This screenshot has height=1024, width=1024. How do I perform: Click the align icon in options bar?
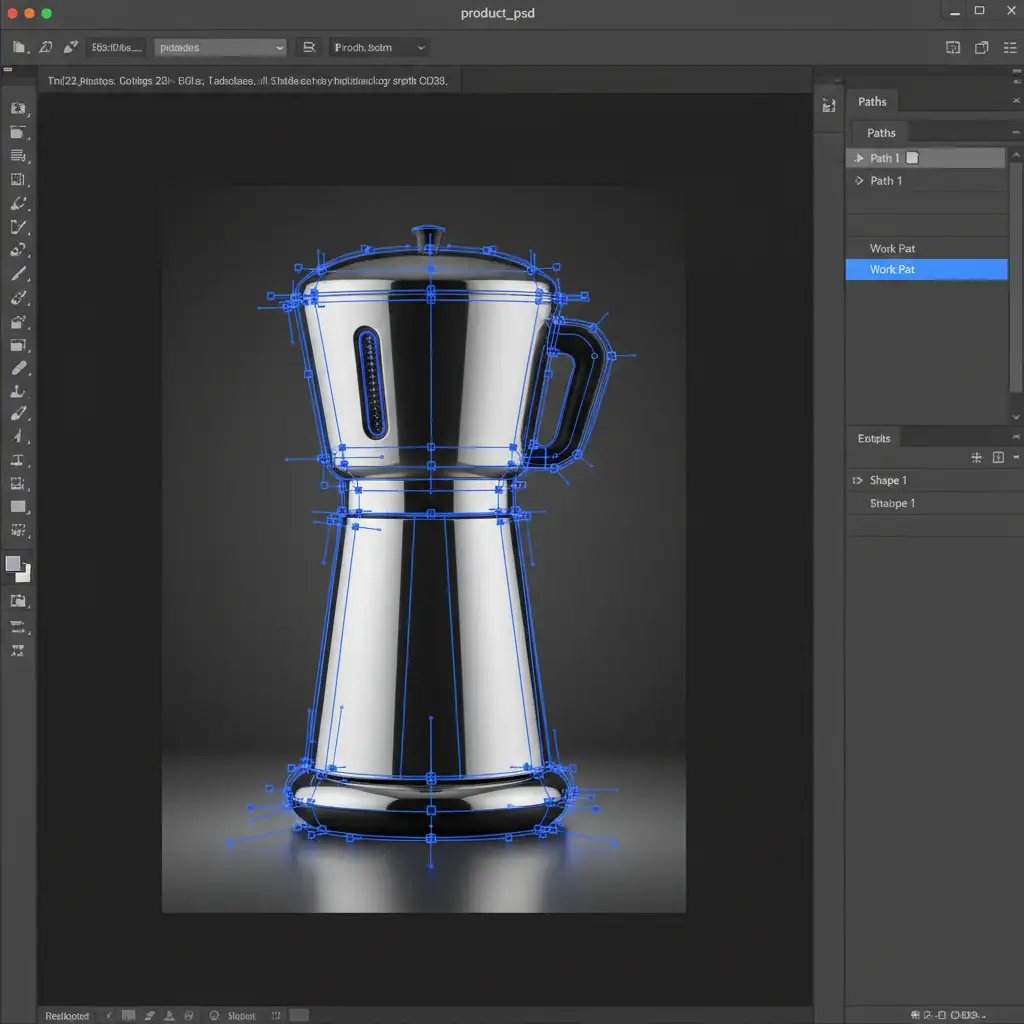[x=309, y=47]
